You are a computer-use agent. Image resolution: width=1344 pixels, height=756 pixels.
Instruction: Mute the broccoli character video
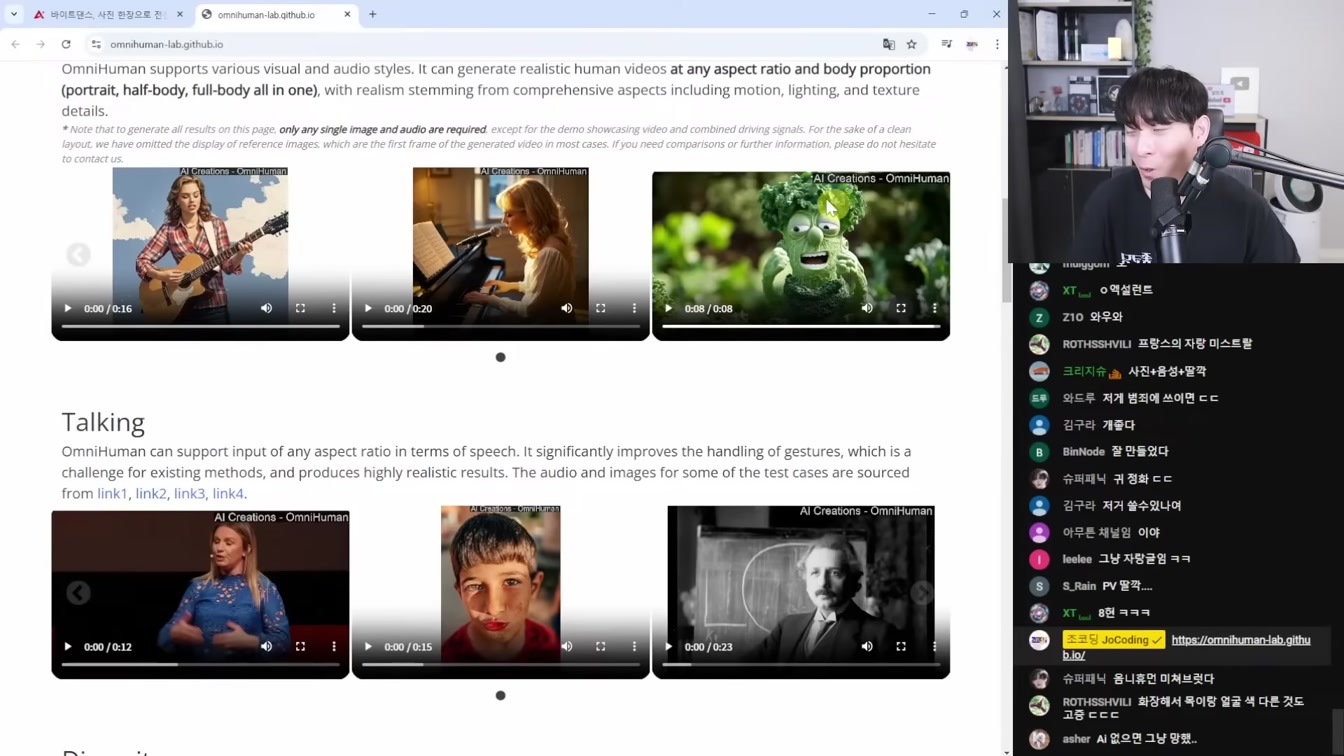coord(867,308)
